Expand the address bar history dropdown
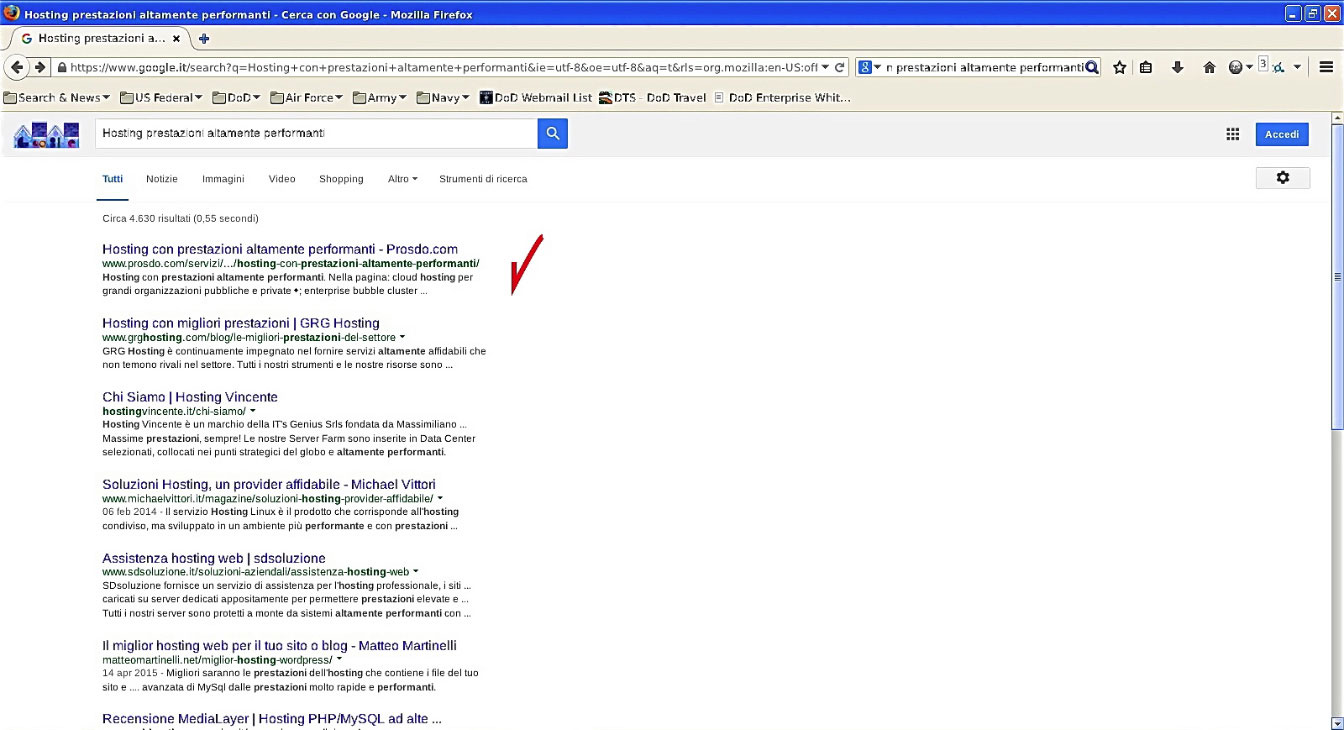 (825, 67)
